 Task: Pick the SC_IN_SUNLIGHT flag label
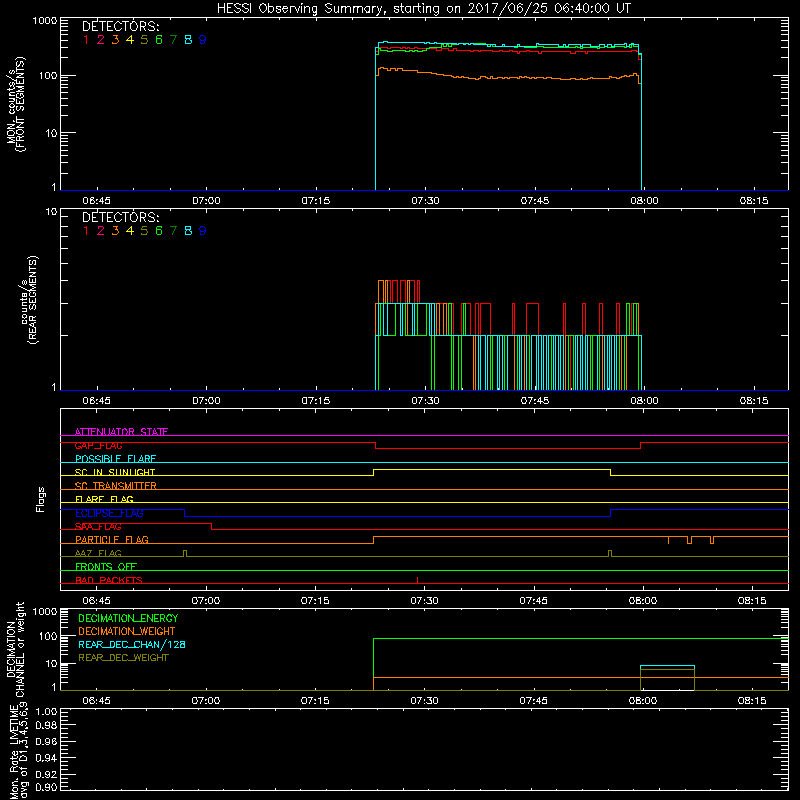point(115,472)
